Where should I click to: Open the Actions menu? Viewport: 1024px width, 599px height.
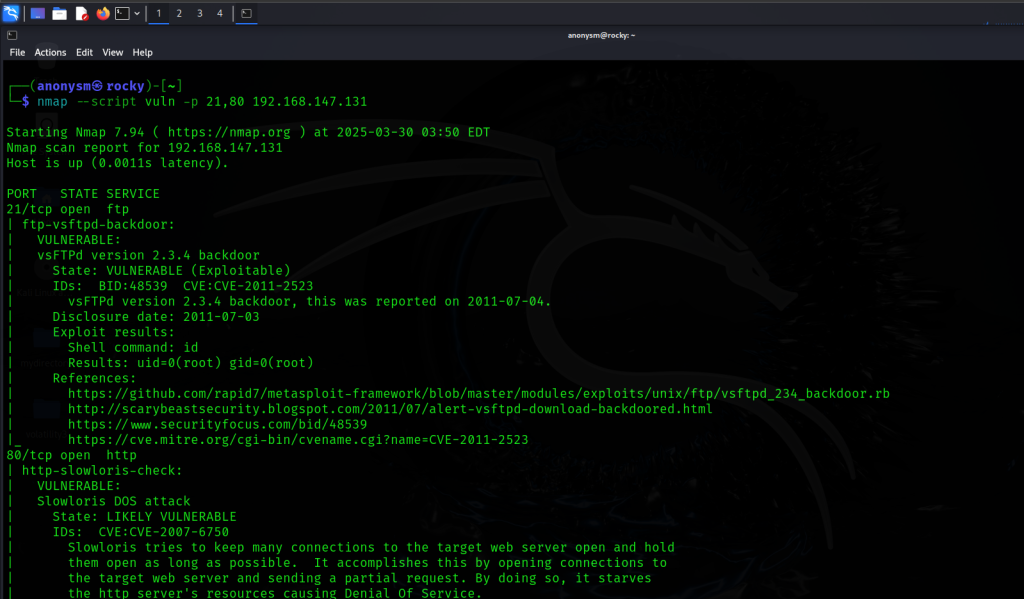coord(50,52)
